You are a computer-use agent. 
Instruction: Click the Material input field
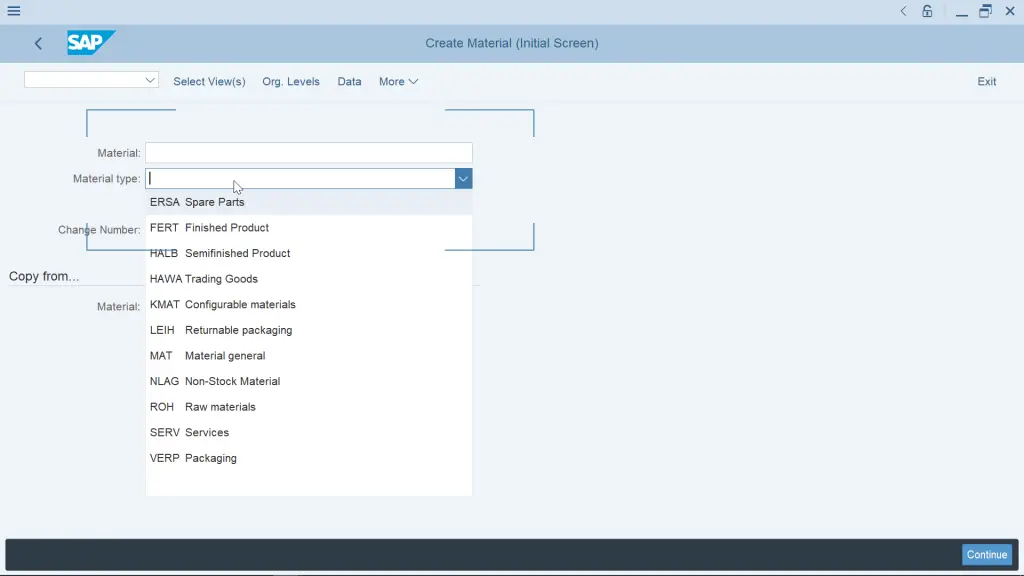point(308,152)
